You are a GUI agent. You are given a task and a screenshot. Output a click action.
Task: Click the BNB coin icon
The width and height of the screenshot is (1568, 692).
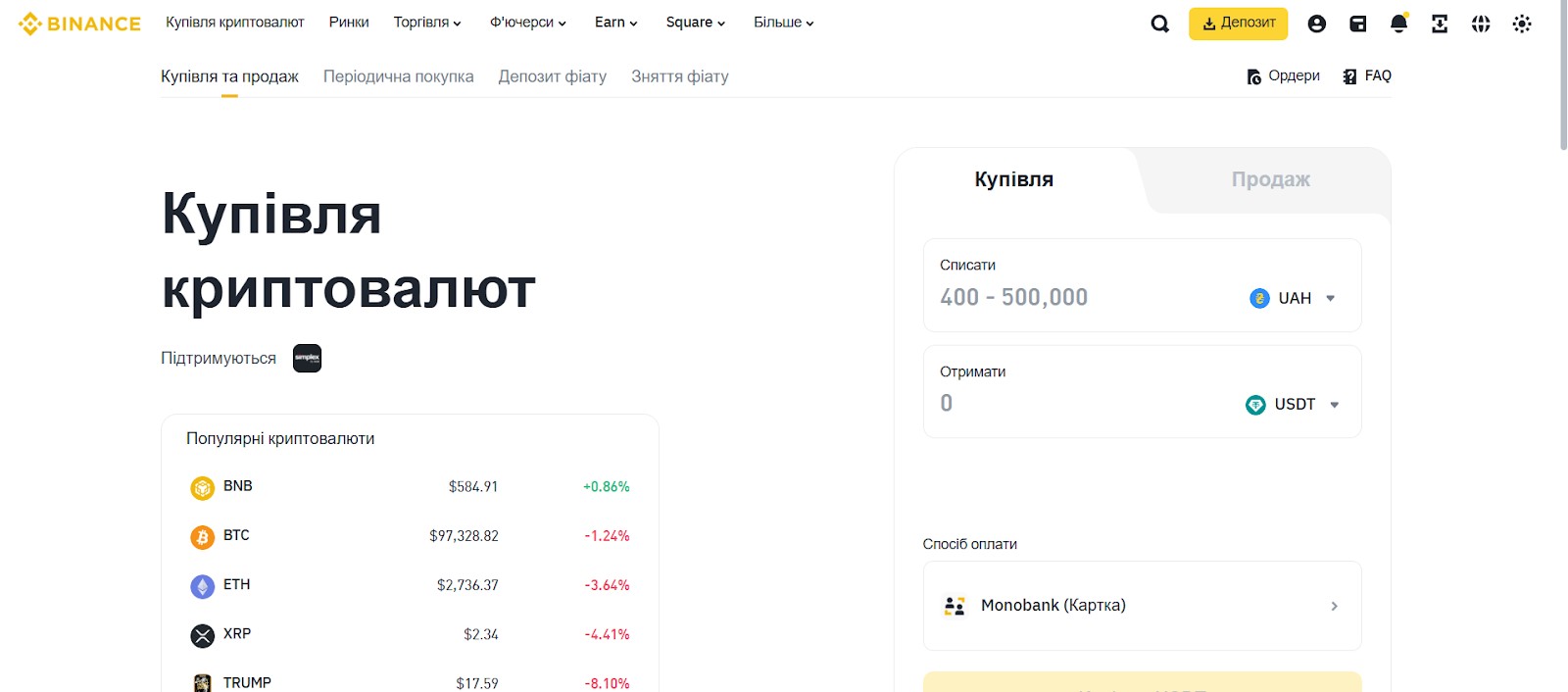(202, 487)
